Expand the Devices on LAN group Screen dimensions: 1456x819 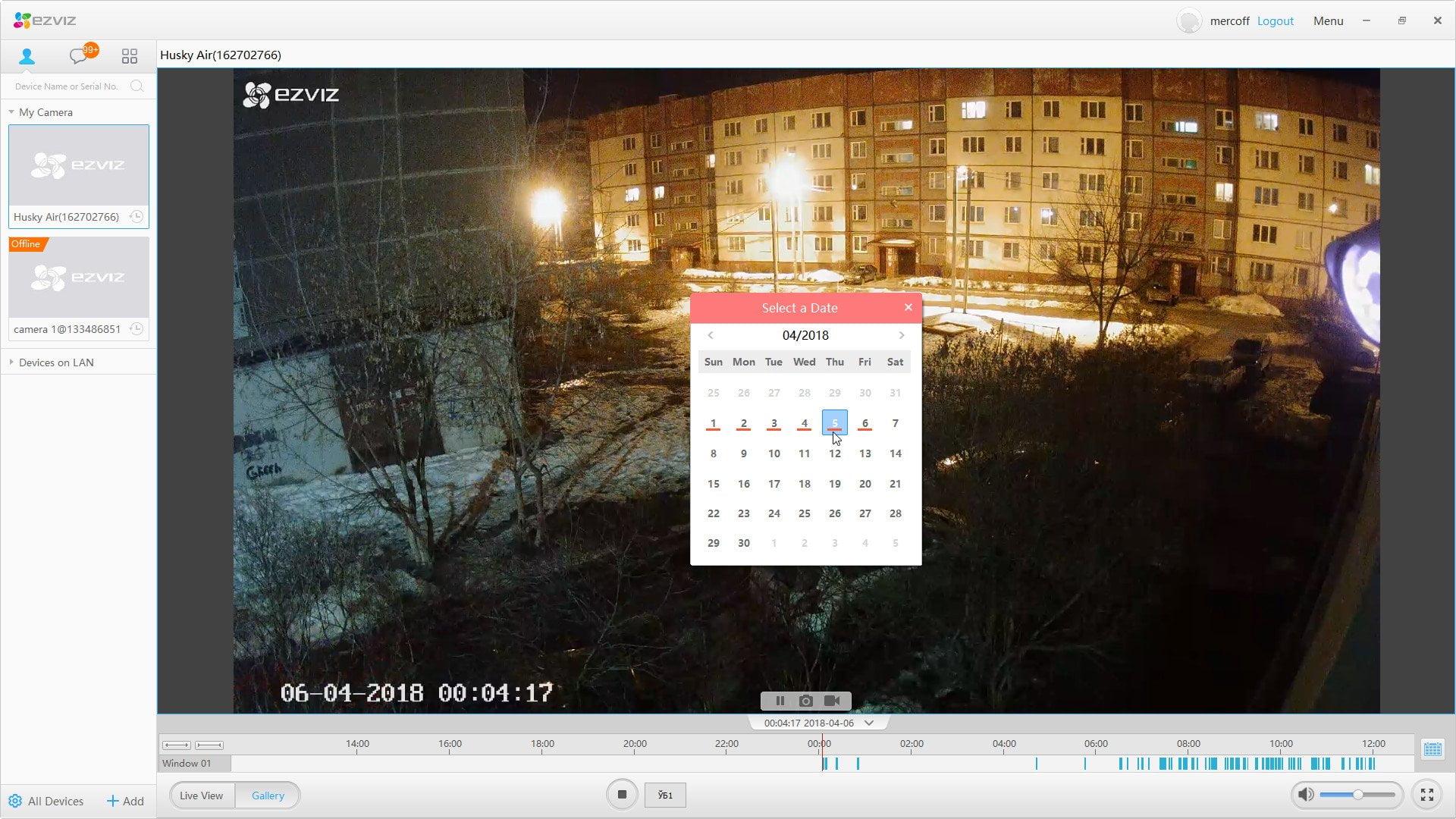click(x=11, y=362)
